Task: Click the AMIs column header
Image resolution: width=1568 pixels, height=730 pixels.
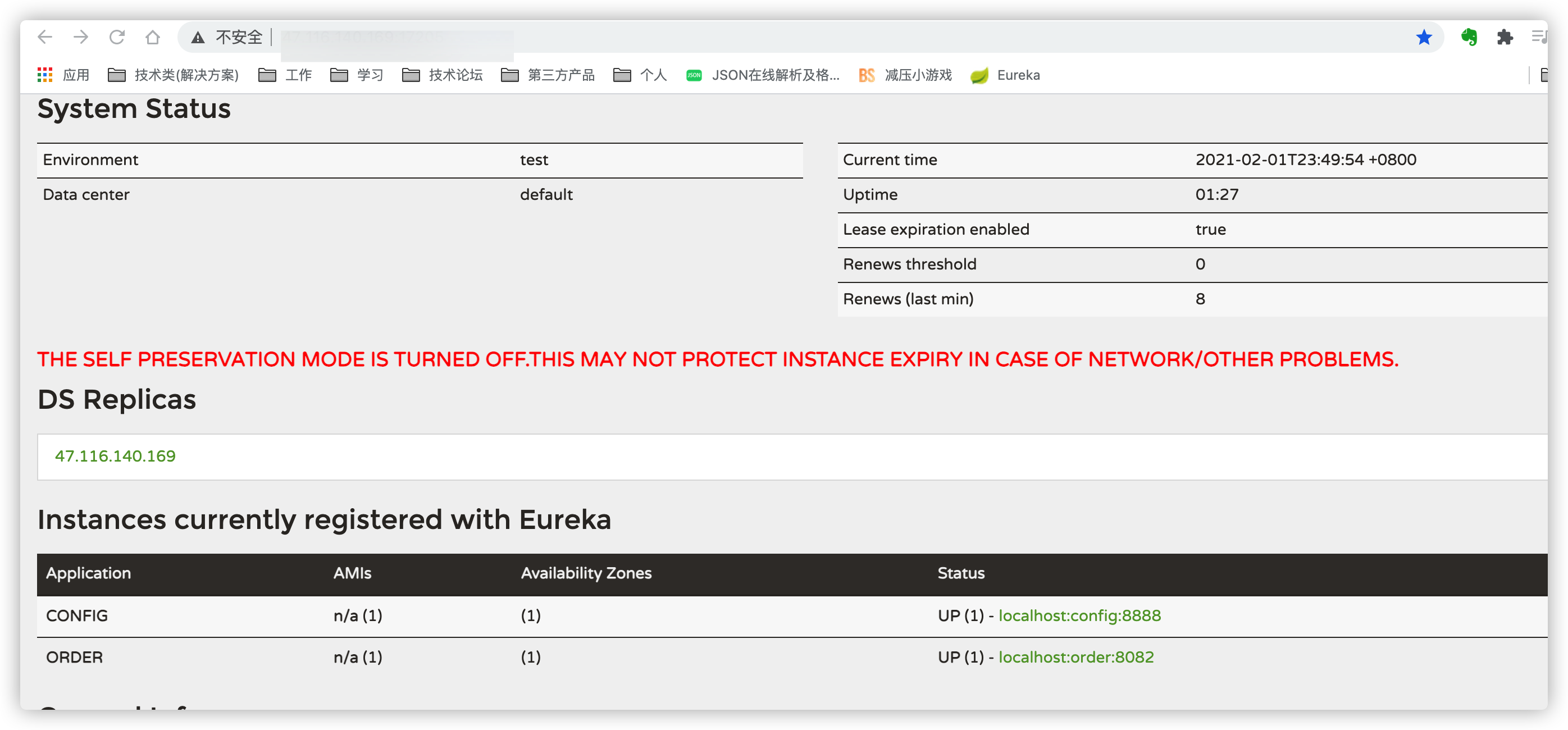Action: tap(353, 573)
